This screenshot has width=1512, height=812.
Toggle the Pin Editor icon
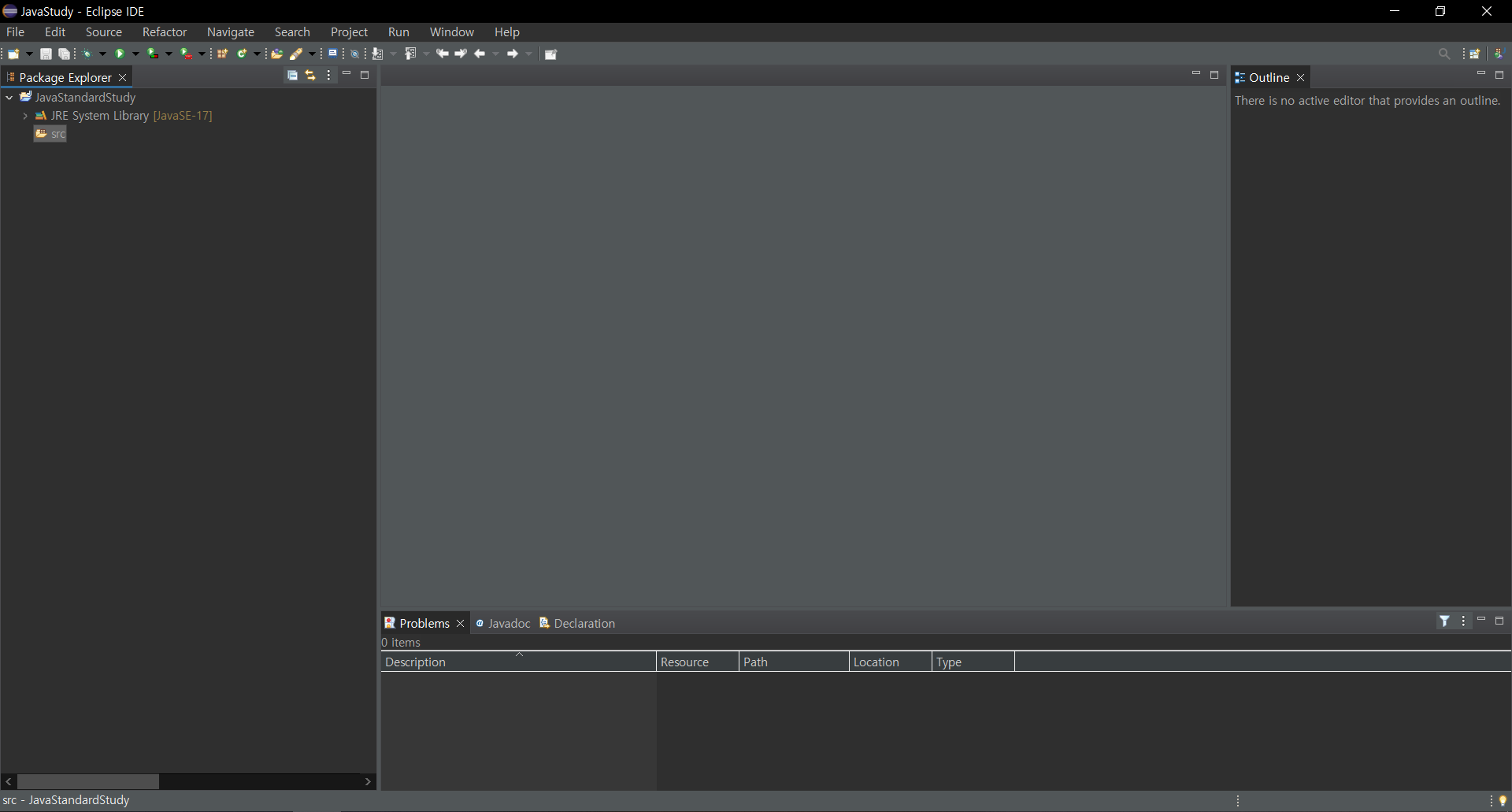(550, 54)
